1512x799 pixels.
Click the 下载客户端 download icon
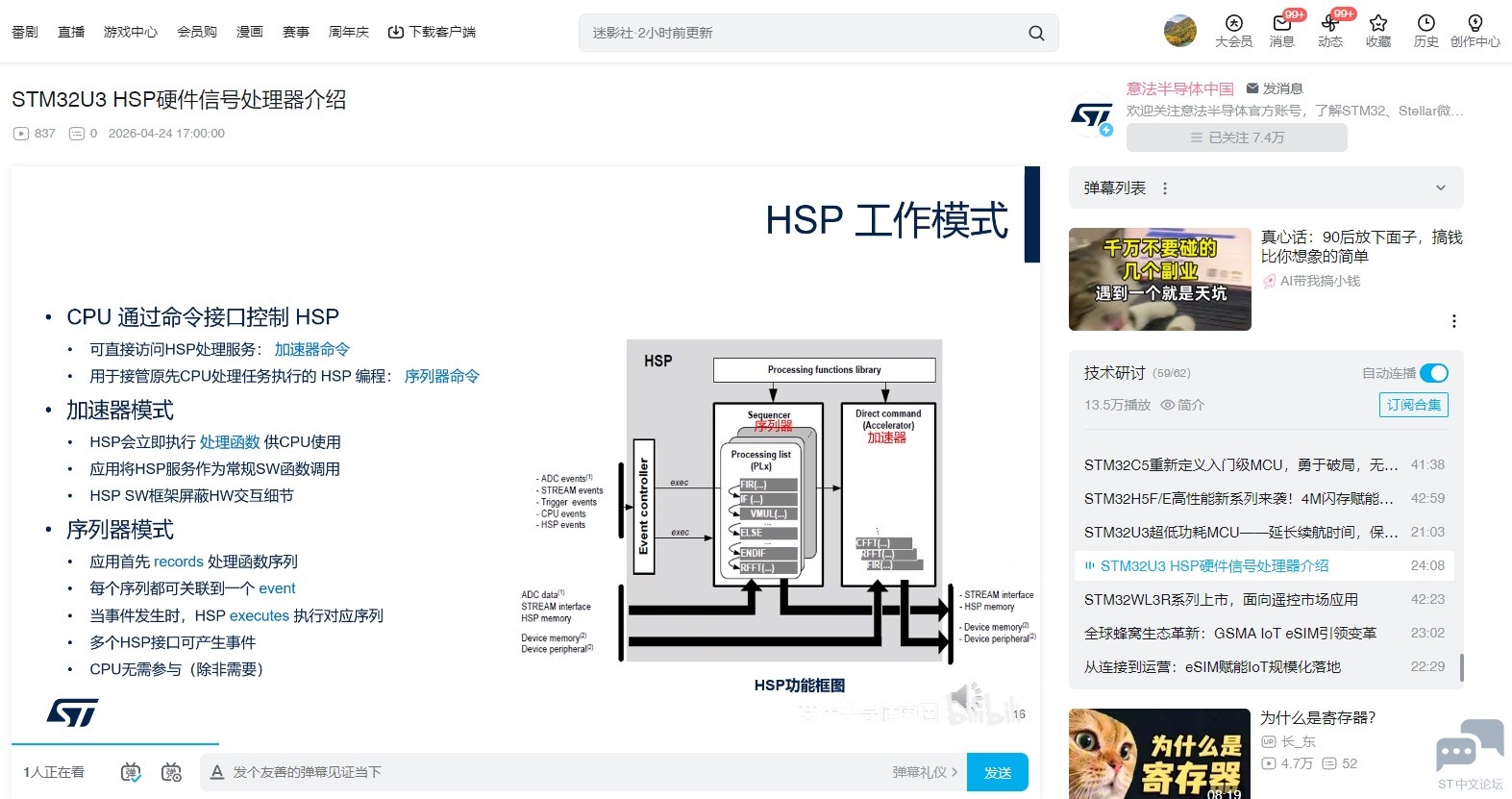tap(395, 32)
